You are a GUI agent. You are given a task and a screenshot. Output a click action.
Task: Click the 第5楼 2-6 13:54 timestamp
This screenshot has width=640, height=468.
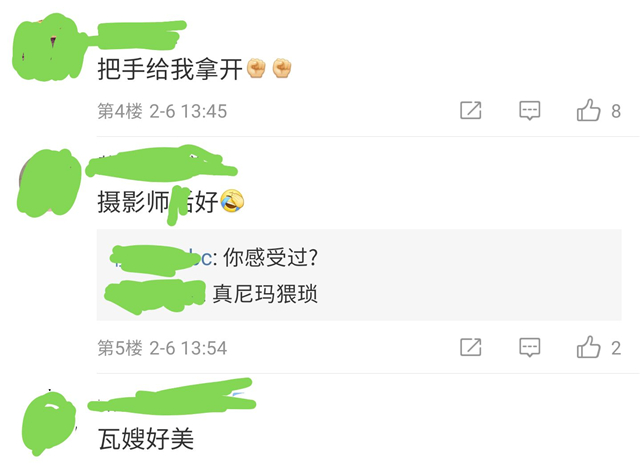(x=162, y=348)
